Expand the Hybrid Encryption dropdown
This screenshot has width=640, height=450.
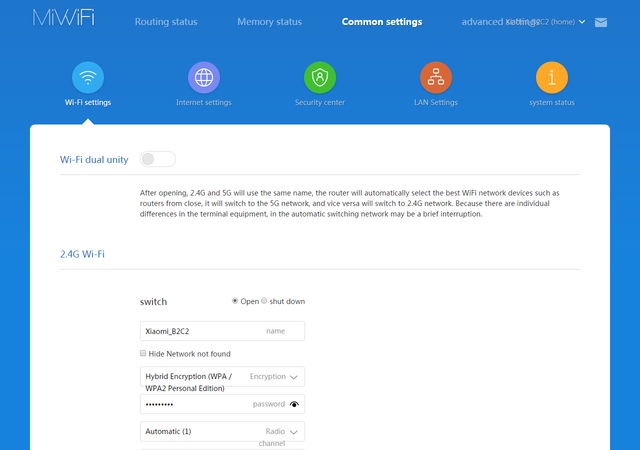coord(222,376)
